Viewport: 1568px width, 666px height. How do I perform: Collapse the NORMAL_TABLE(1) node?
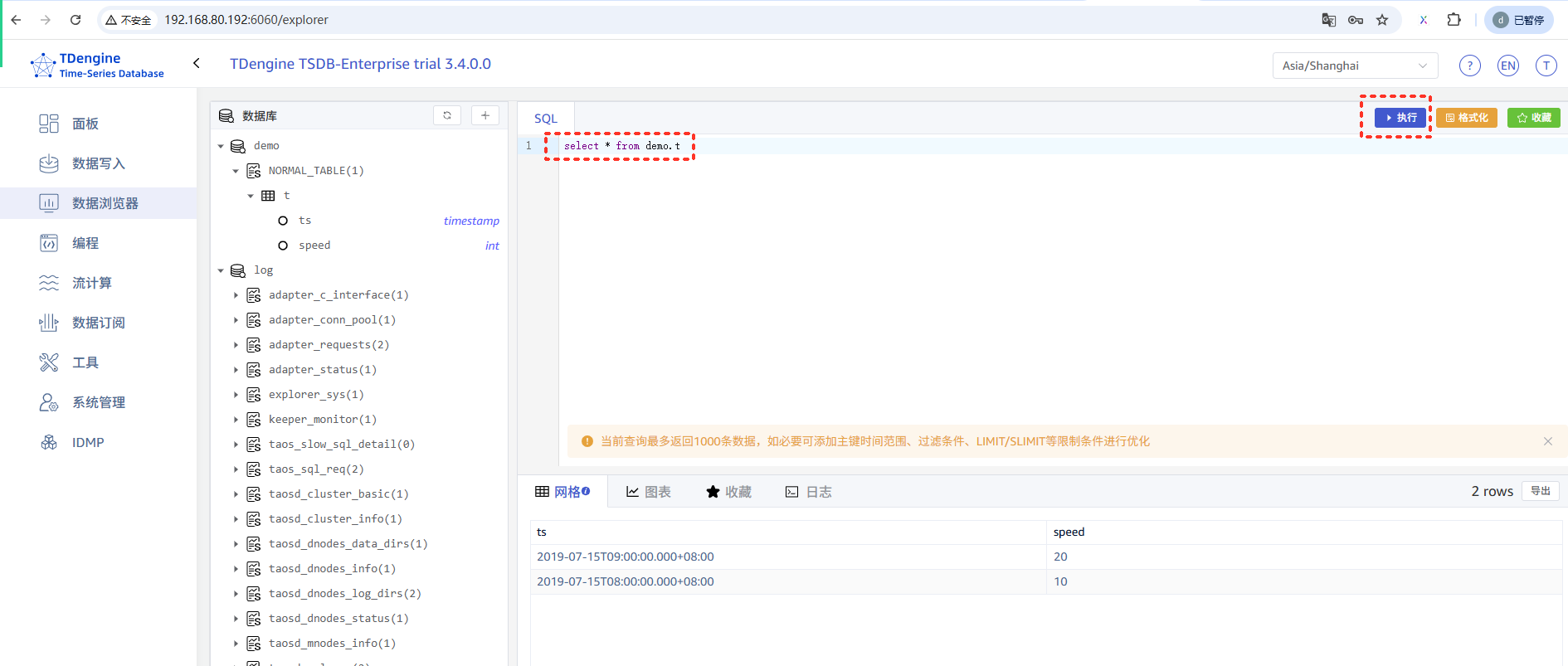(x=236, y=171)
